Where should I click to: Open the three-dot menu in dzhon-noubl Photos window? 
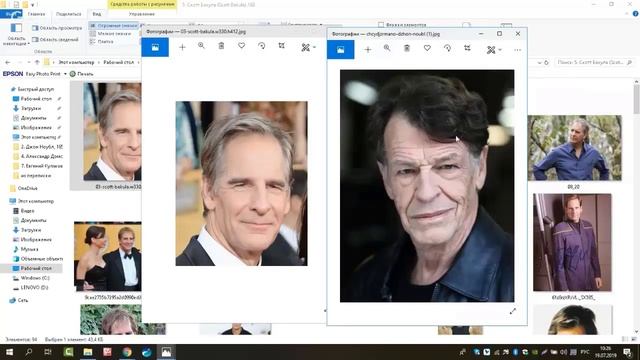pos(518,50)
